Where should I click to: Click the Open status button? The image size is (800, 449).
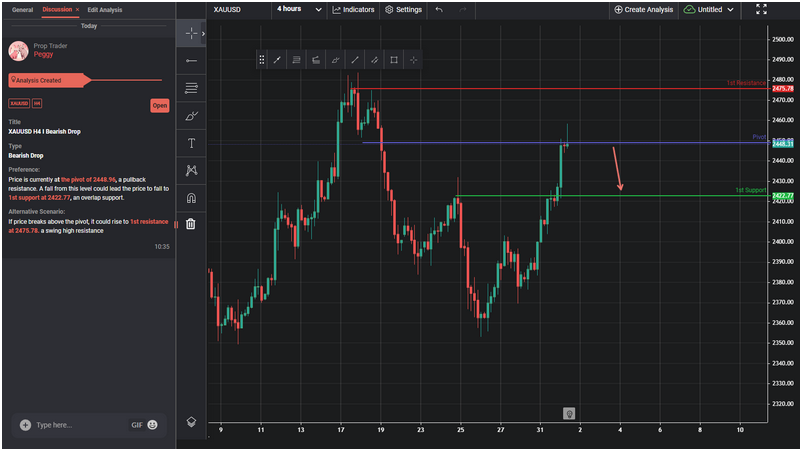pyautogui.click(x=160, y=106)
